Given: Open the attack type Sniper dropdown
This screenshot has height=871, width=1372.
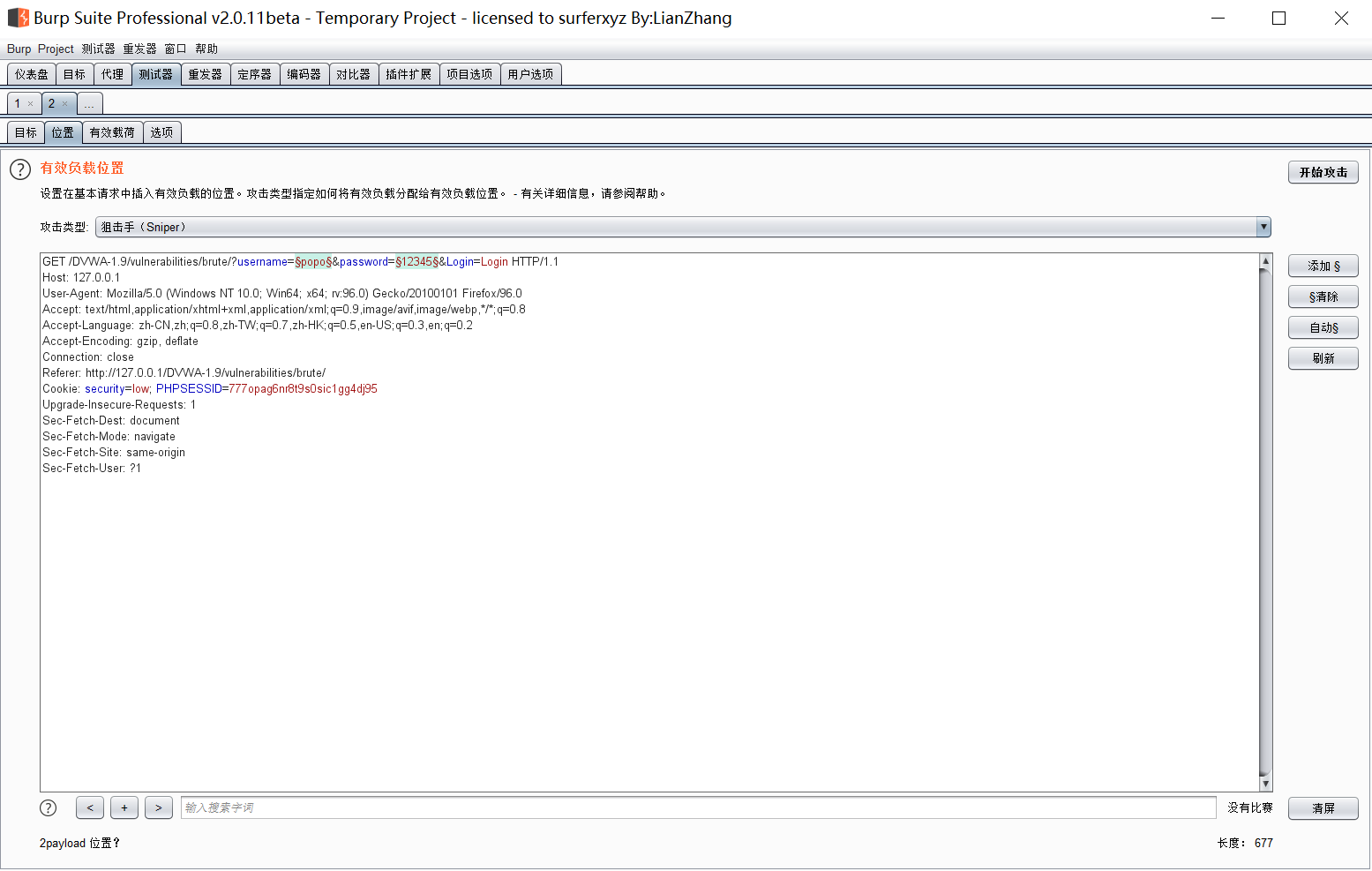Looking at the screenshot, I should click(x=683, y=227).
